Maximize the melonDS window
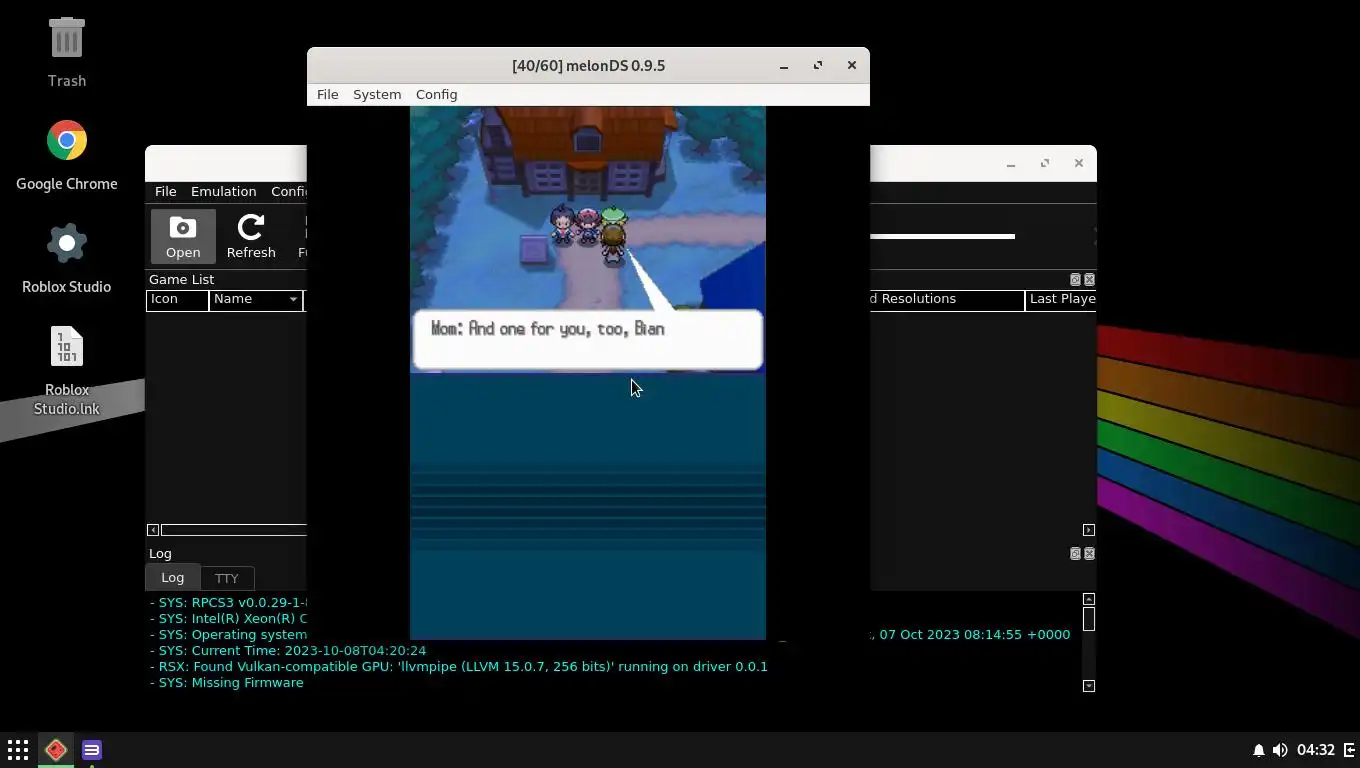 (818, 65)
